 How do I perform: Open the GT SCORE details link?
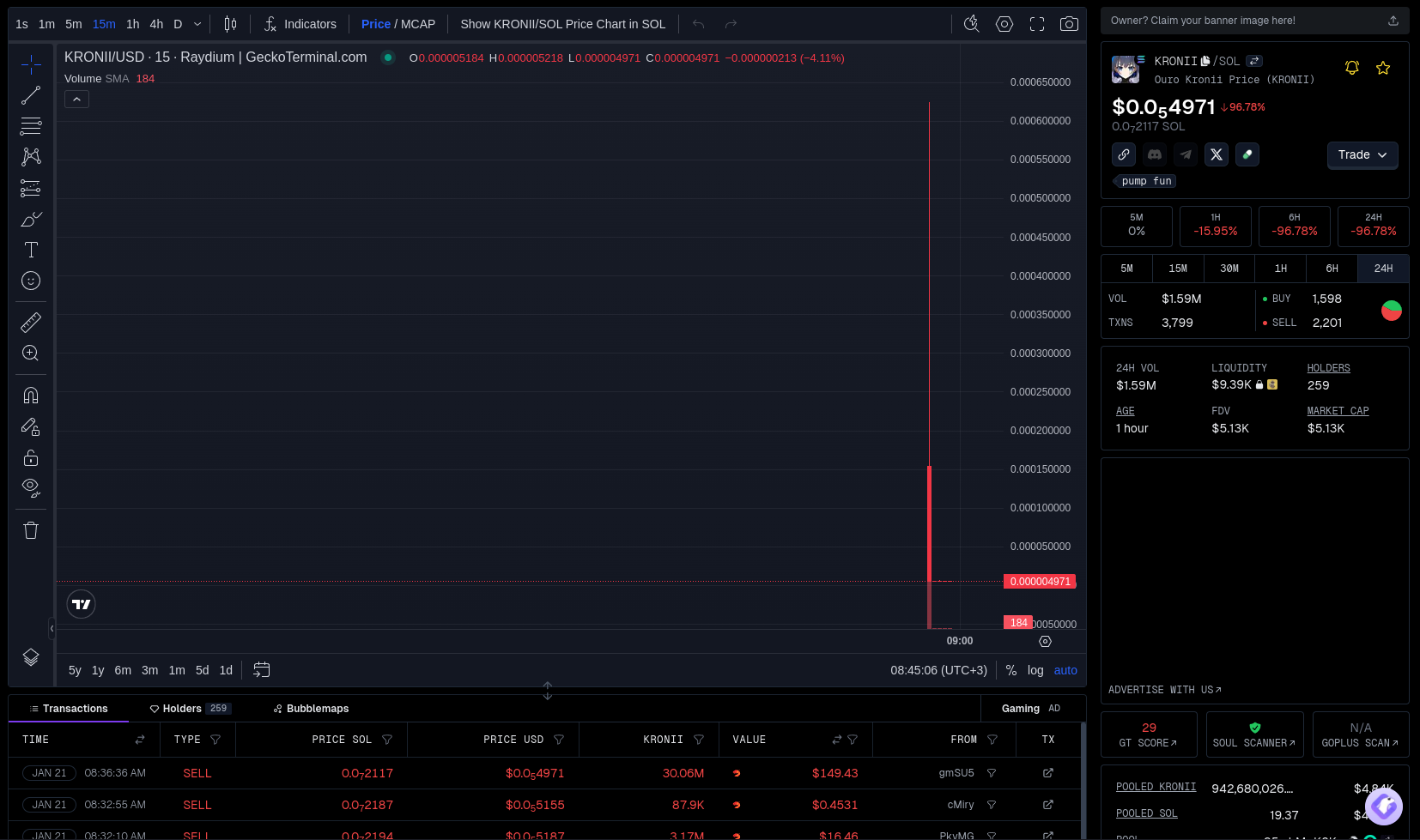(1149, 735)
